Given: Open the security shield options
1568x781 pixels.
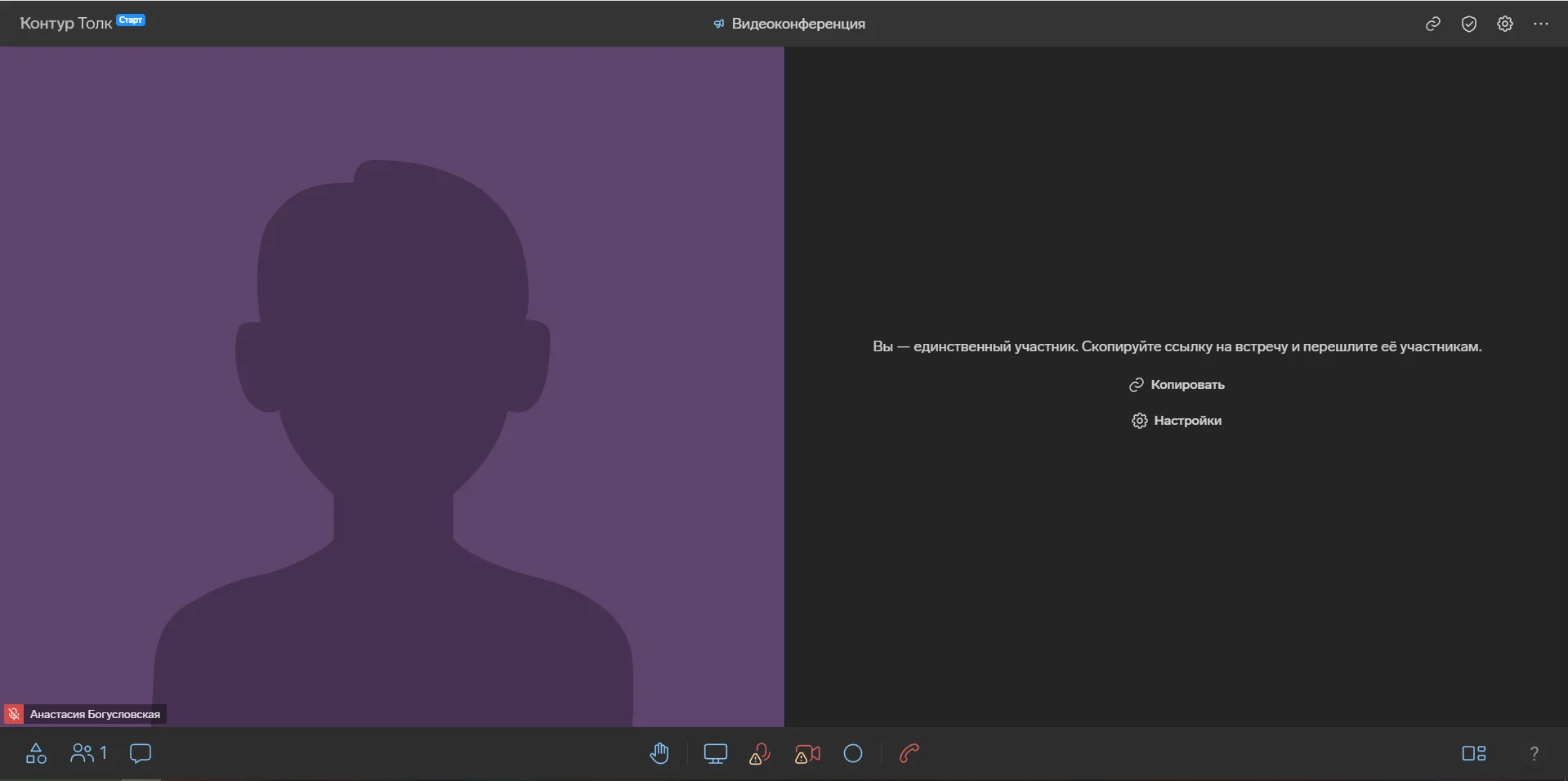Looking at the screenshot, I should tap(1468, 24).
